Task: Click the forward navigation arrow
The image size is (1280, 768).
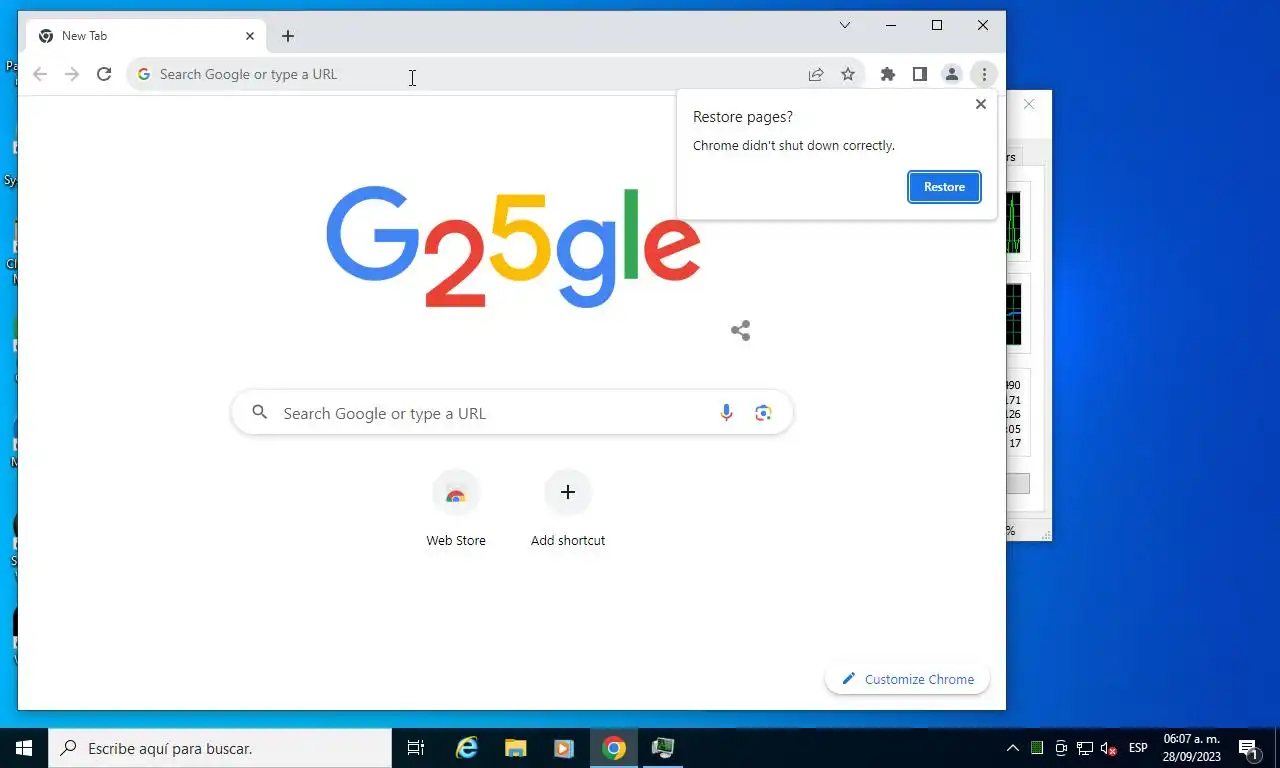Action: [72, 74]
